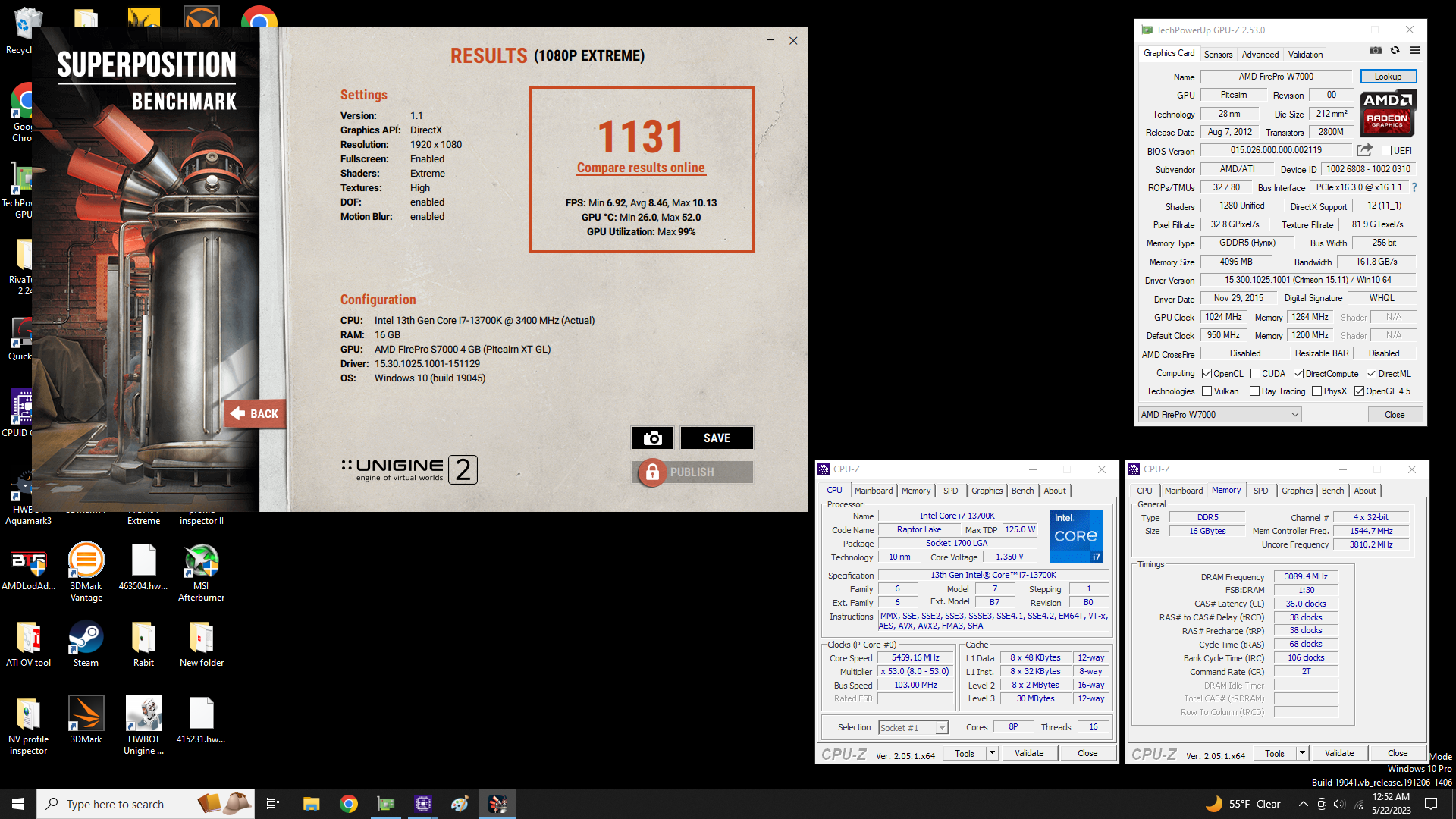
Task: Click the SAVE button in Superposition
Action: (x=717, y=438)
